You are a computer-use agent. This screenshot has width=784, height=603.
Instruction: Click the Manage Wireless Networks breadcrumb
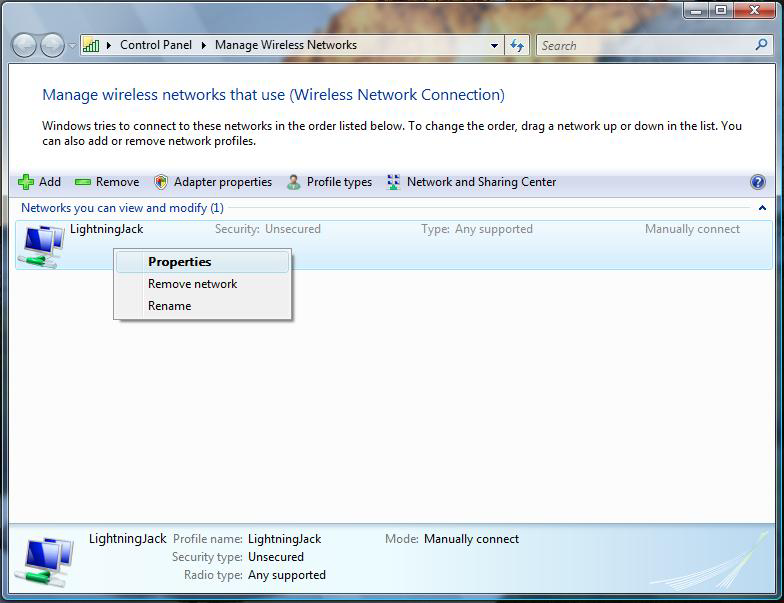tap(286, 45)
